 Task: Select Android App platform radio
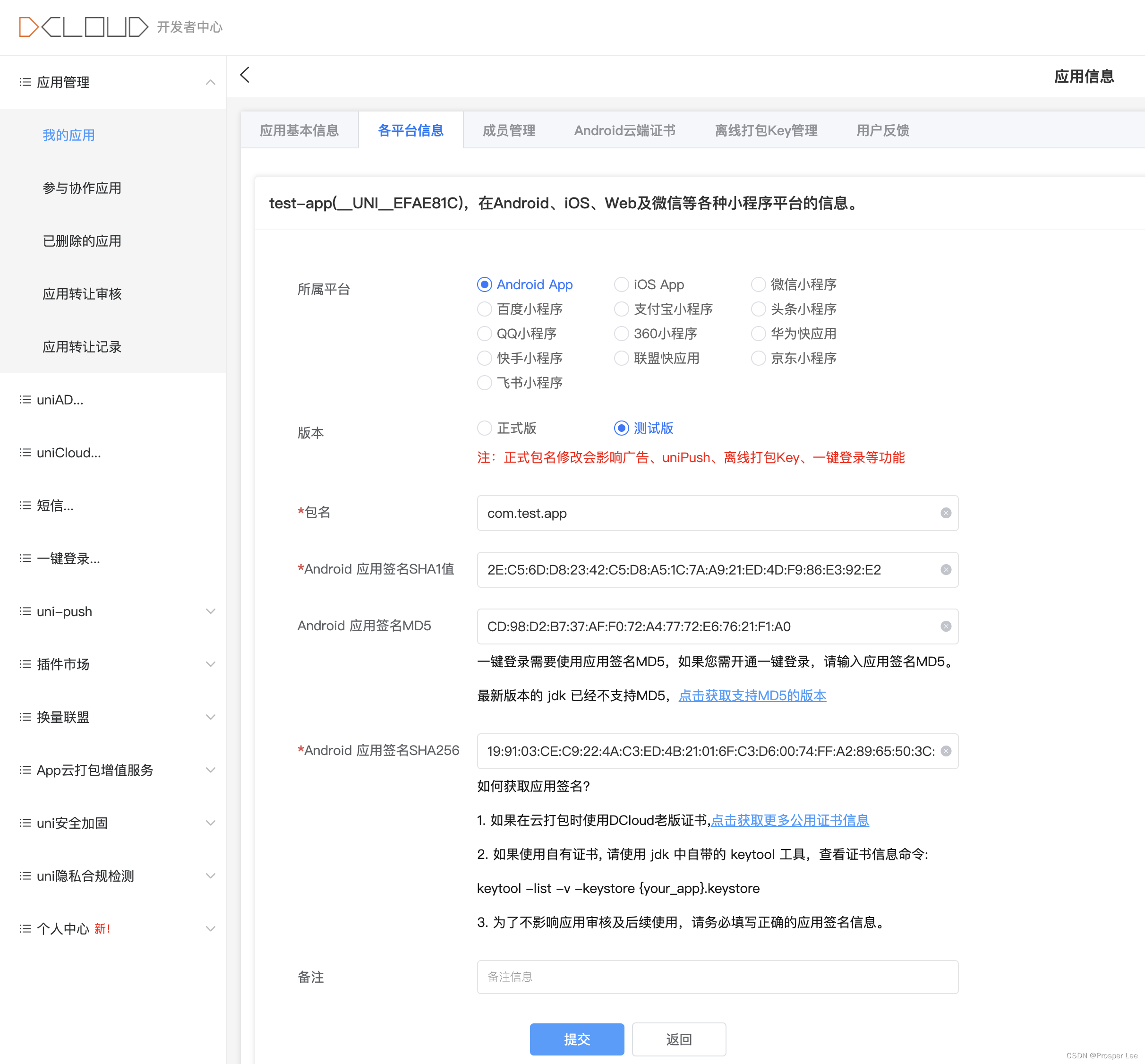point(485,284)
